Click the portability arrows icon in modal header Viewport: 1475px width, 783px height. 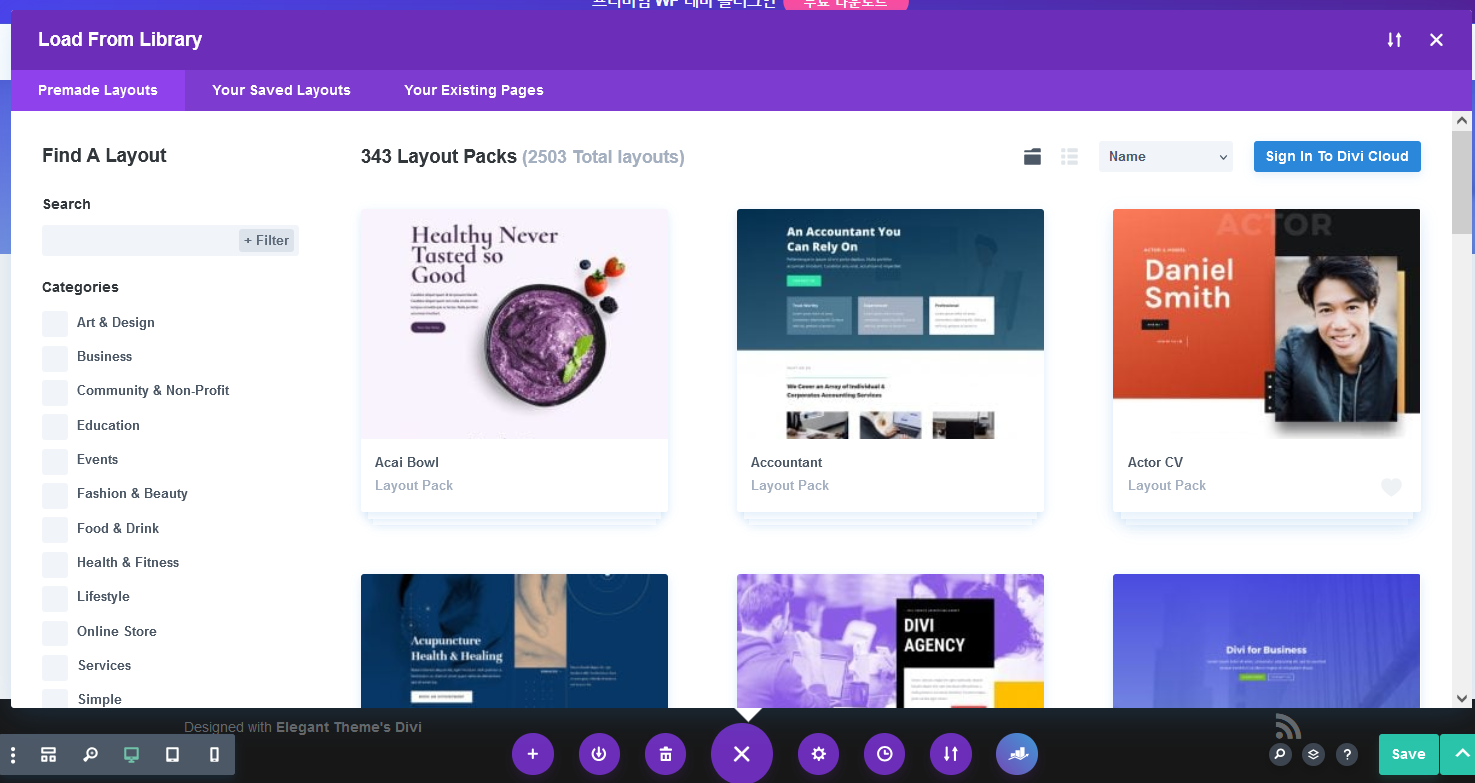1394,40
